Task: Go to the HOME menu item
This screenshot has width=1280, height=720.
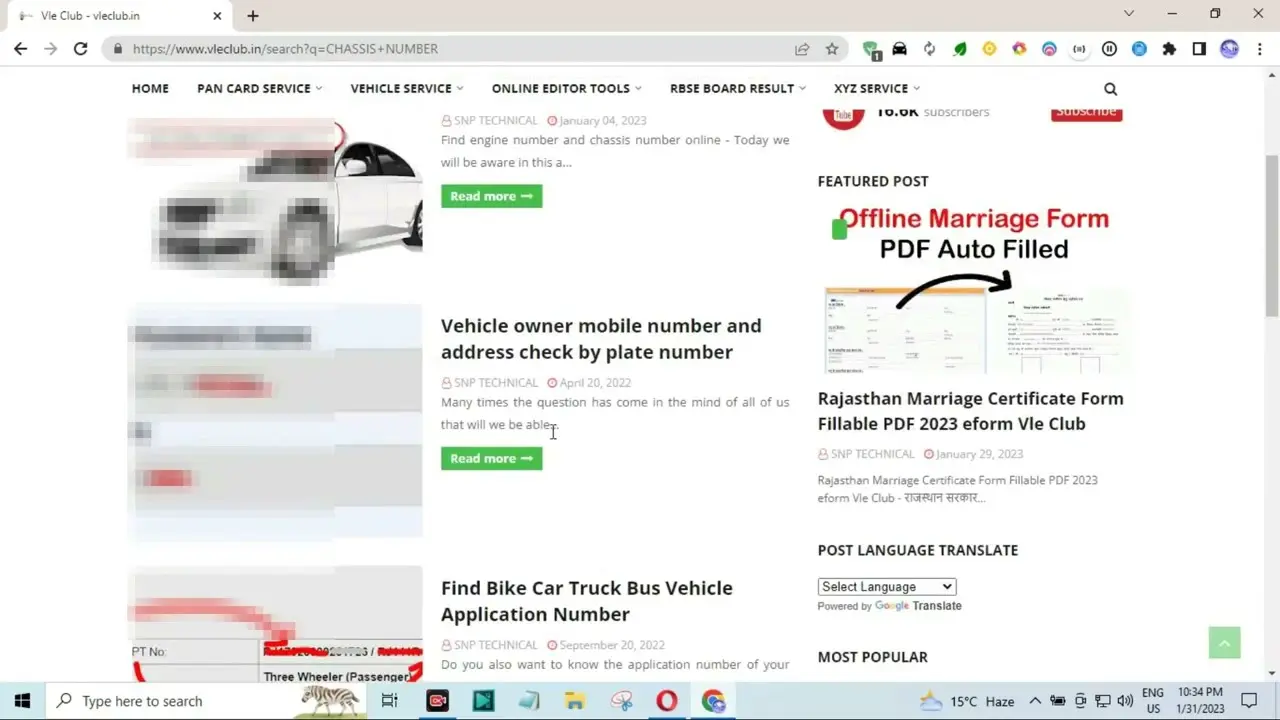Action: point(150,88)
